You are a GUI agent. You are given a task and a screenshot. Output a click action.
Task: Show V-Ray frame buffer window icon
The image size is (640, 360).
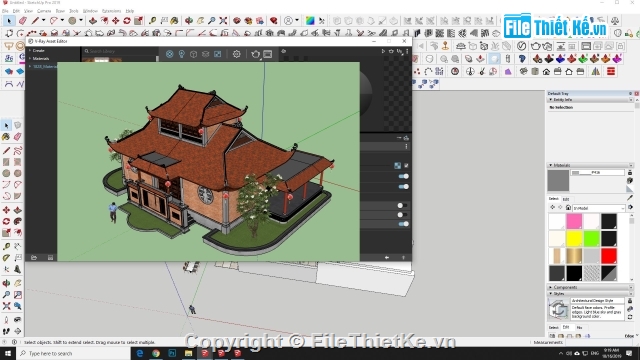click(268, 54)
